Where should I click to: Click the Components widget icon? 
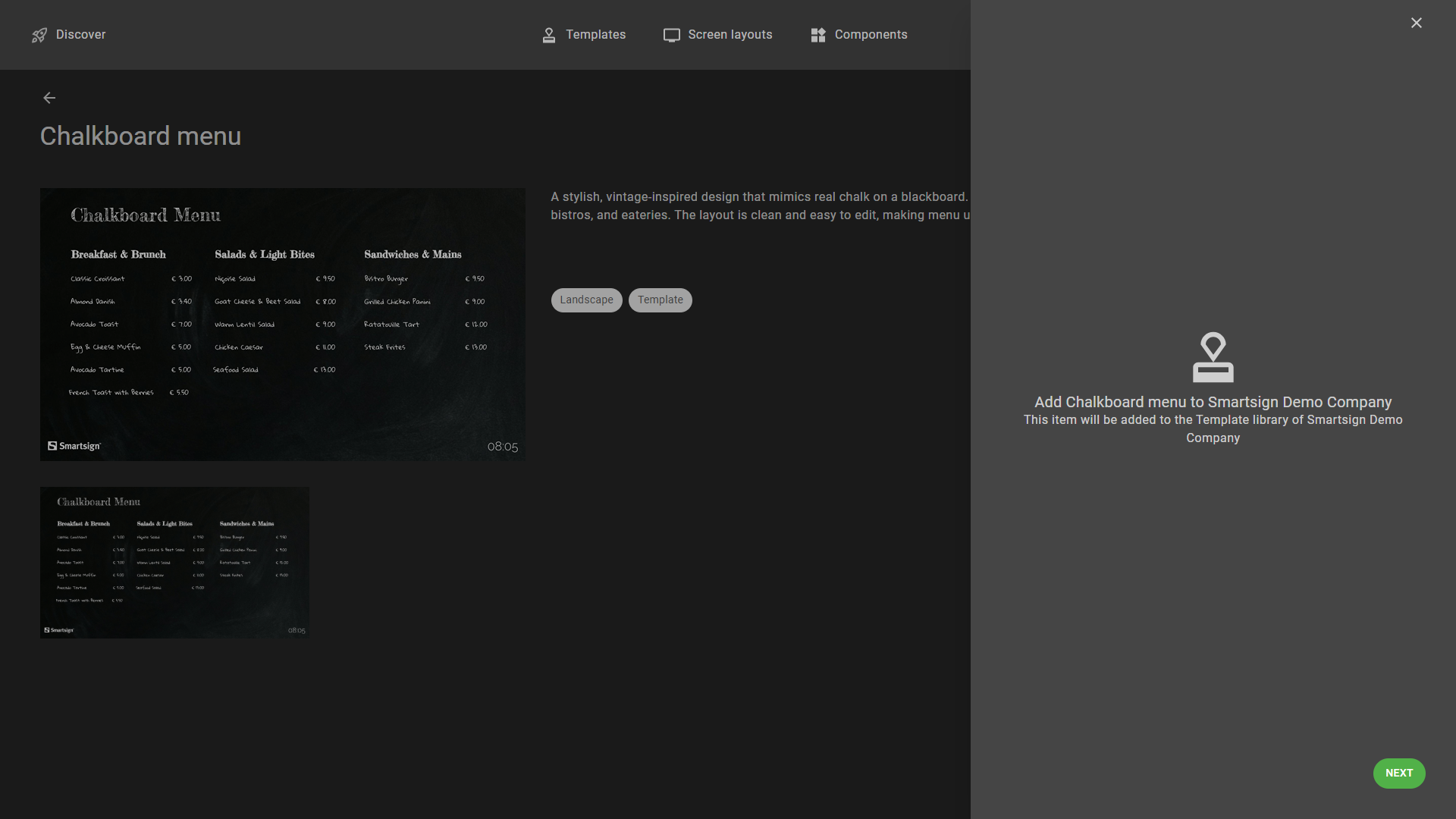point(817,35)
